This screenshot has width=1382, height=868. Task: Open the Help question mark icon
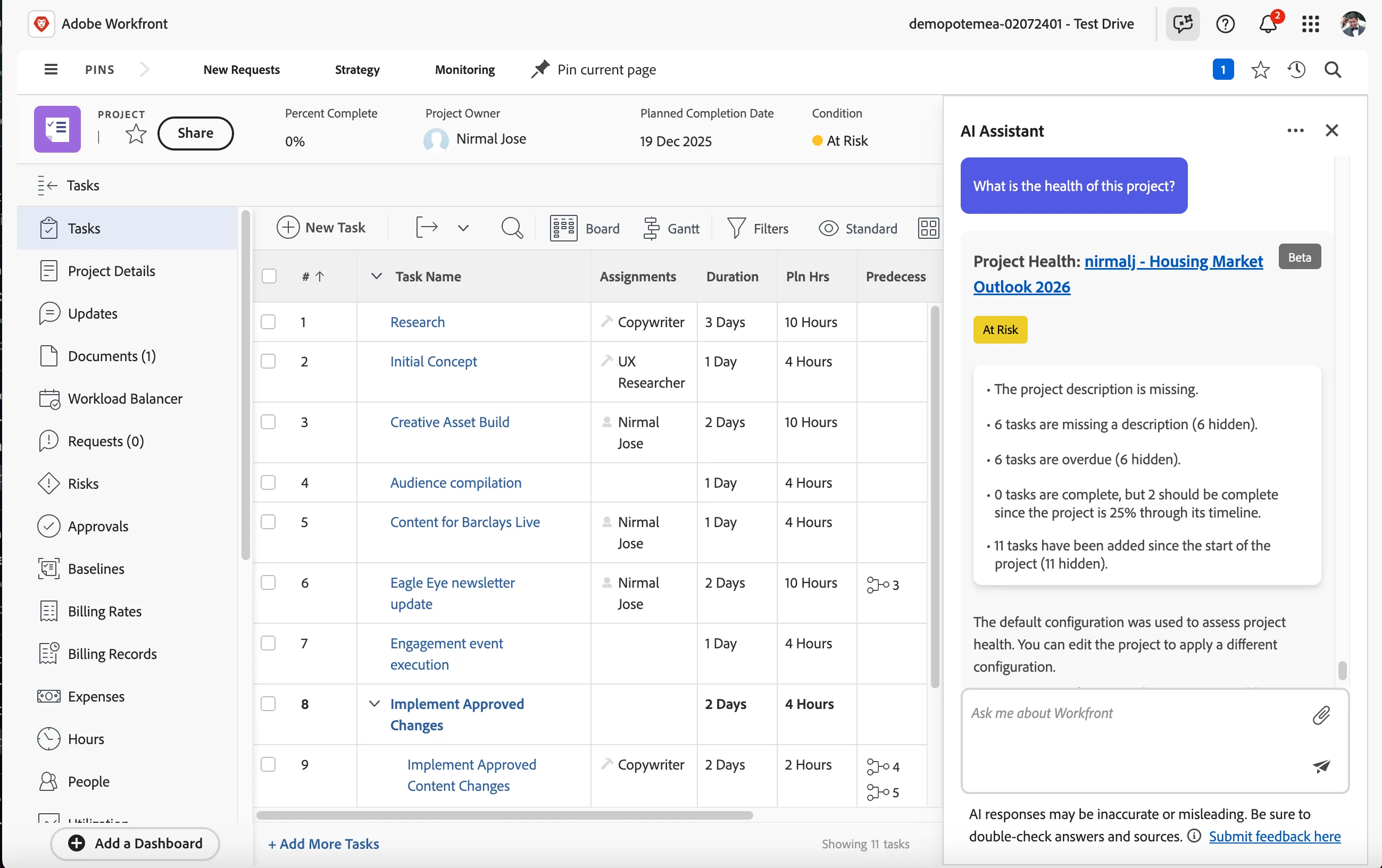(1225, 23)
